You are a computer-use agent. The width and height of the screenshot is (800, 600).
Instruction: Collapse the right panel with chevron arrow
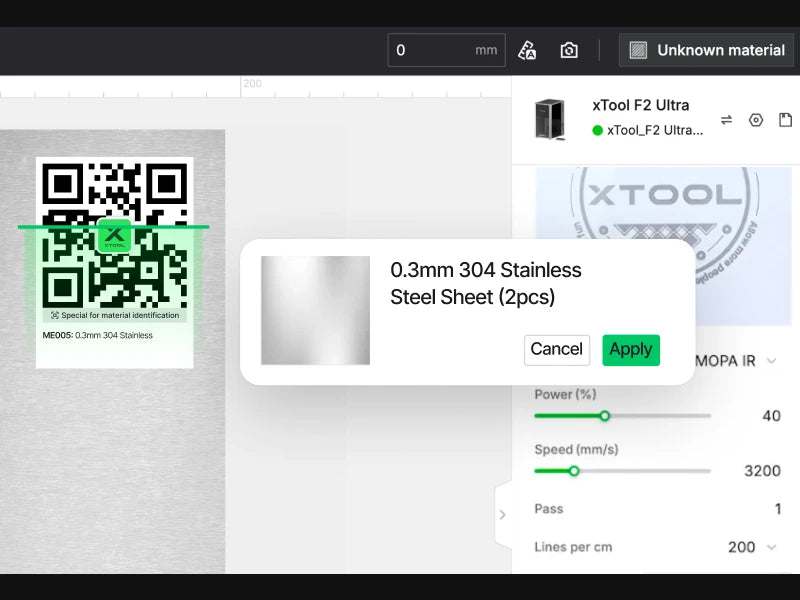click(x=503, y=515)
